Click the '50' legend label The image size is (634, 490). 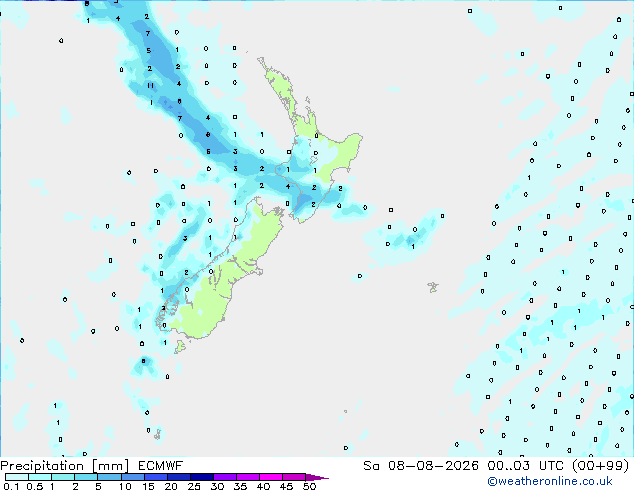coord(309,486)
